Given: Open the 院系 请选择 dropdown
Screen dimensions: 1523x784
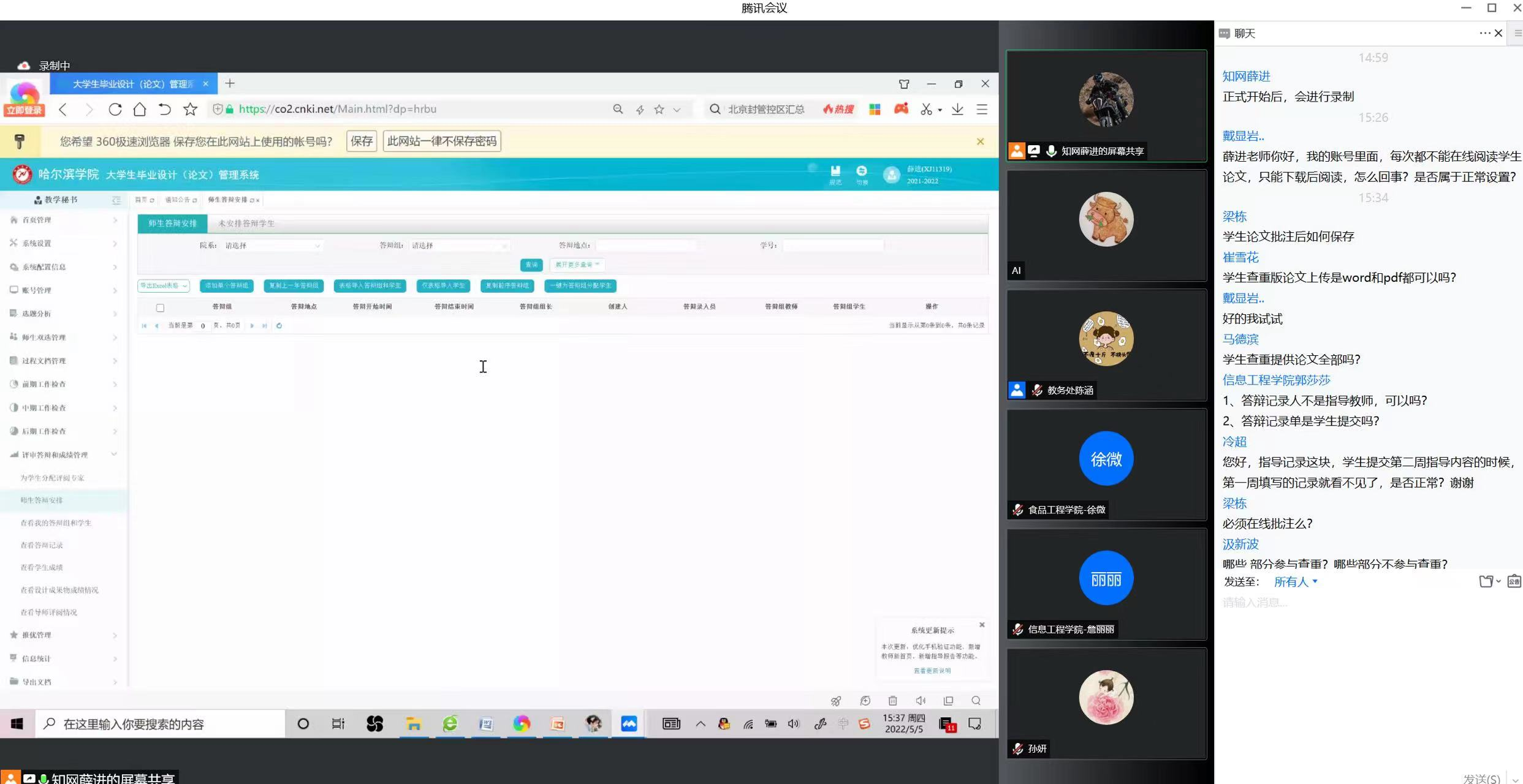Looking at the screenshot, I should (x=272, y=246).
